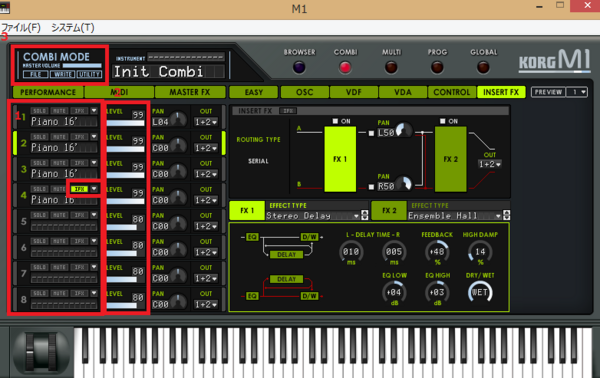
Task: Open timbre 8 OUT 1+2 dropdown
Action: pos(206,304)
